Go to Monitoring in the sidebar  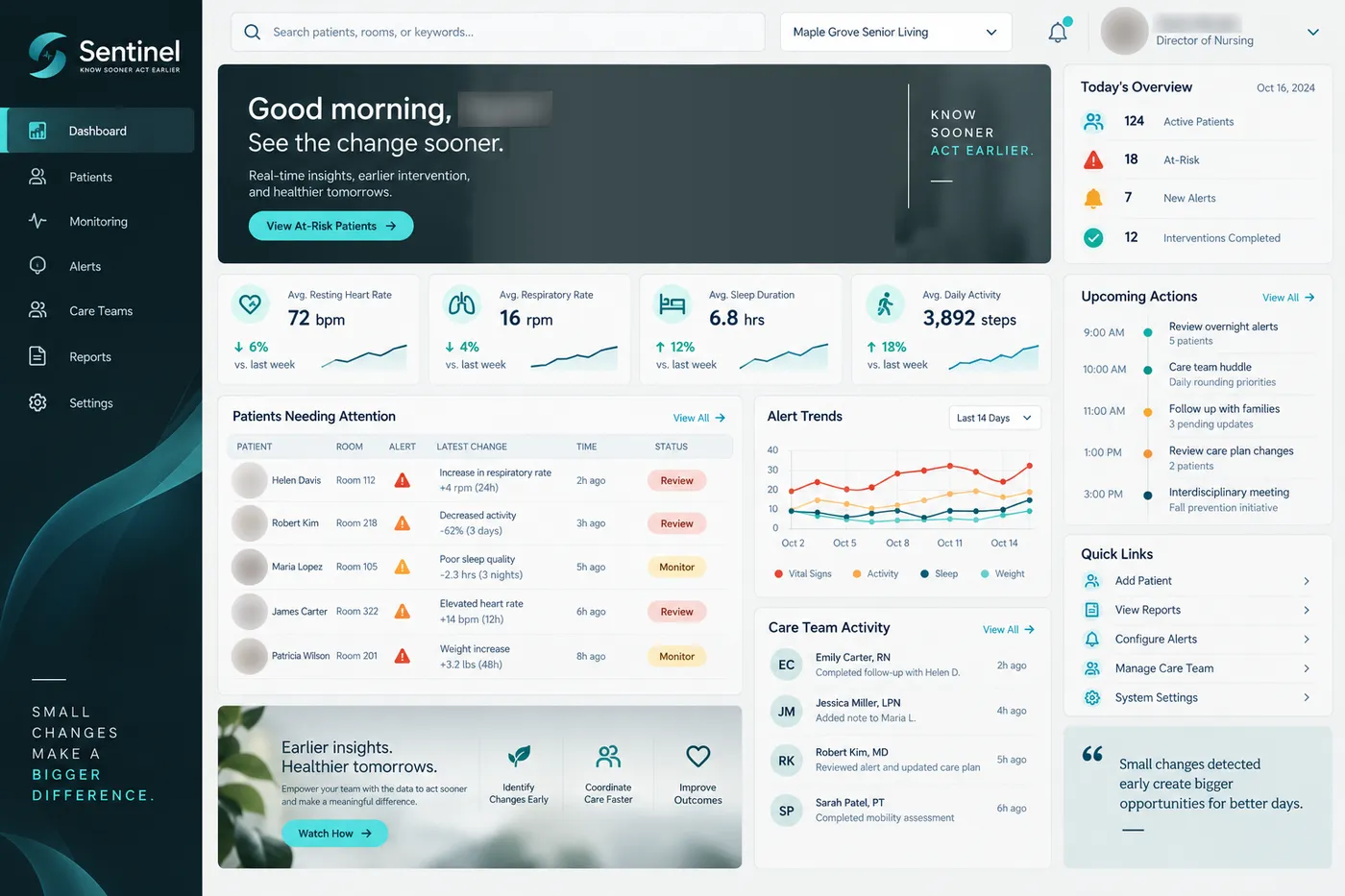pyautogui.click(x=98, y=221)
